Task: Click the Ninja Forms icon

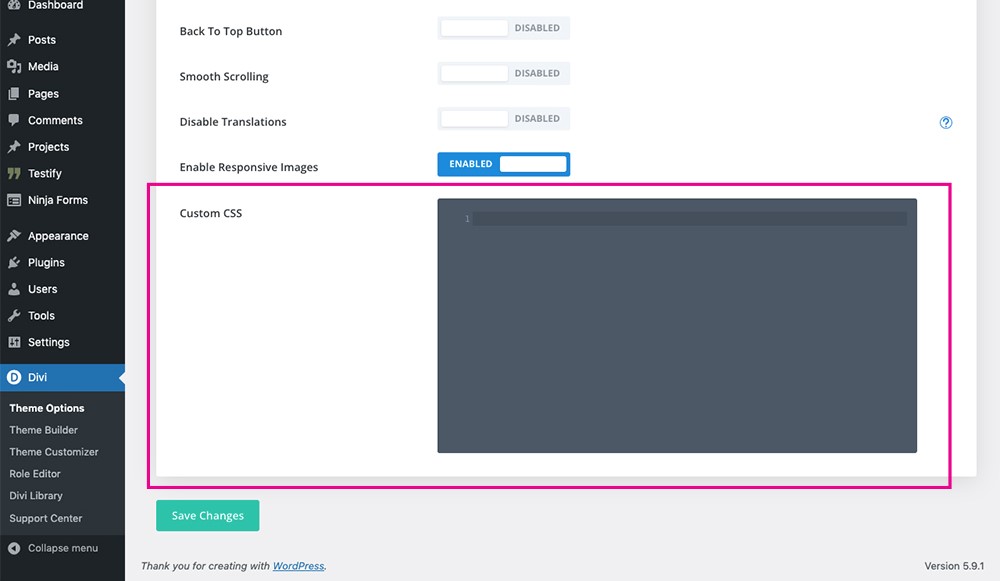Action: click(x=14, y=200)
